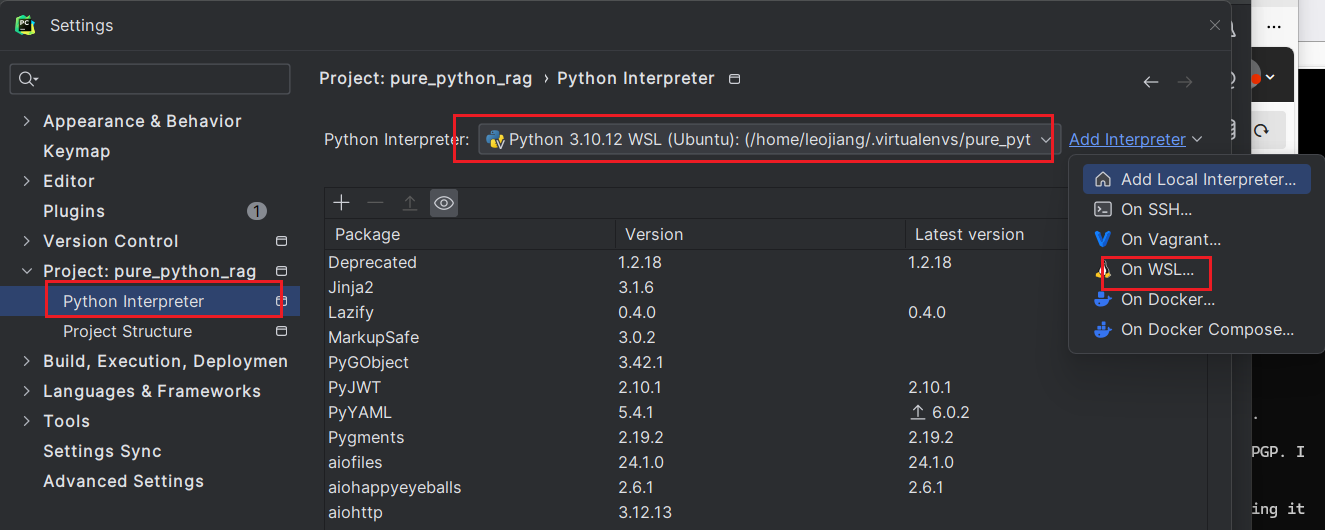Viewport: 1325px width, 530px height.
Task: Open the Plugins settings page
Action: tap(74, 211)
